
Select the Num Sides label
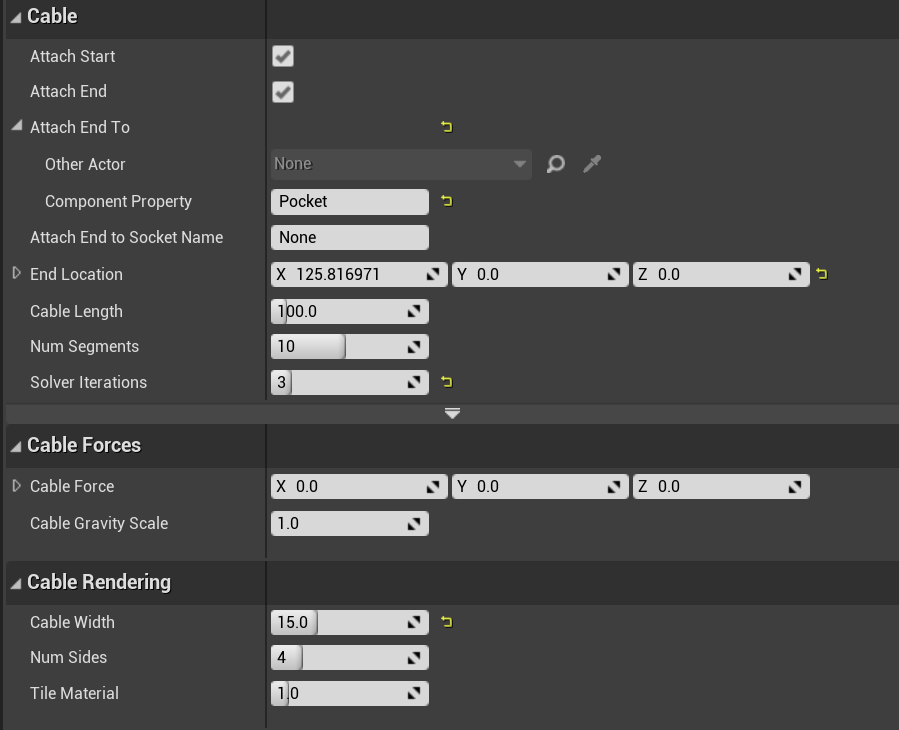pos(68,658)
